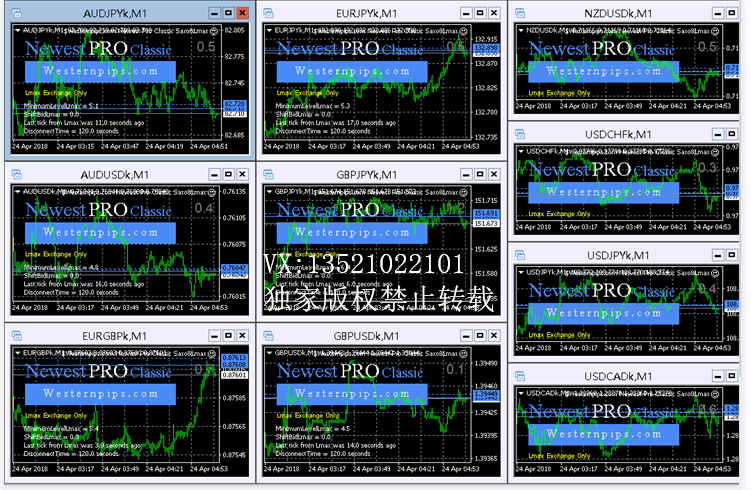This screenshot has width=751, height=490.
Task: Click the AUDJPYk,M1 window chart icon
Action: (x=16, y=13)
